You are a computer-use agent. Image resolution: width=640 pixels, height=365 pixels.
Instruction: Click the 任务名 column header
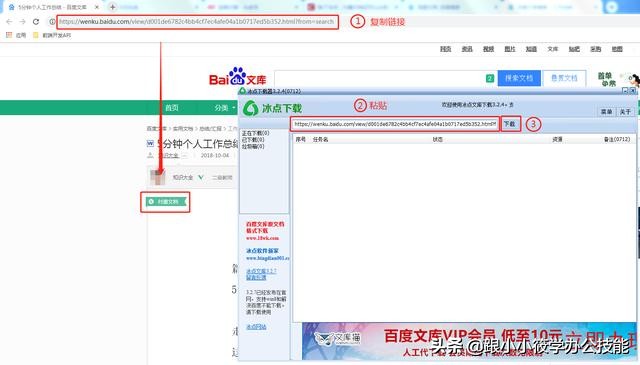tap(320, 139)
